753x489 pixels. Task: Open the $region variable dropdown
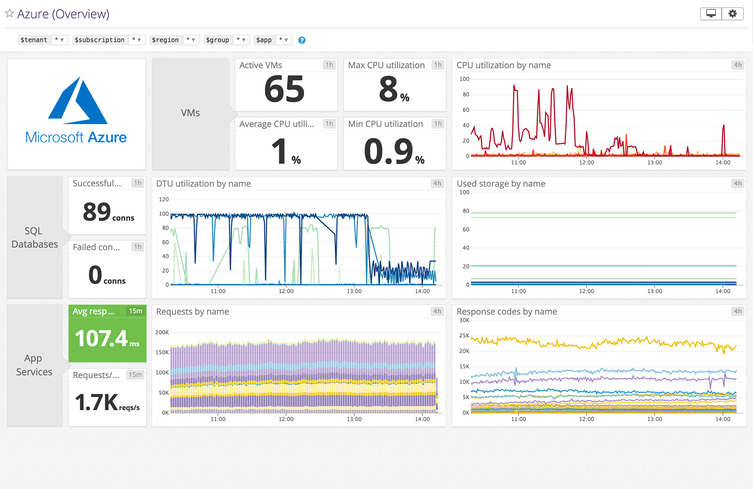click(191, 40)
